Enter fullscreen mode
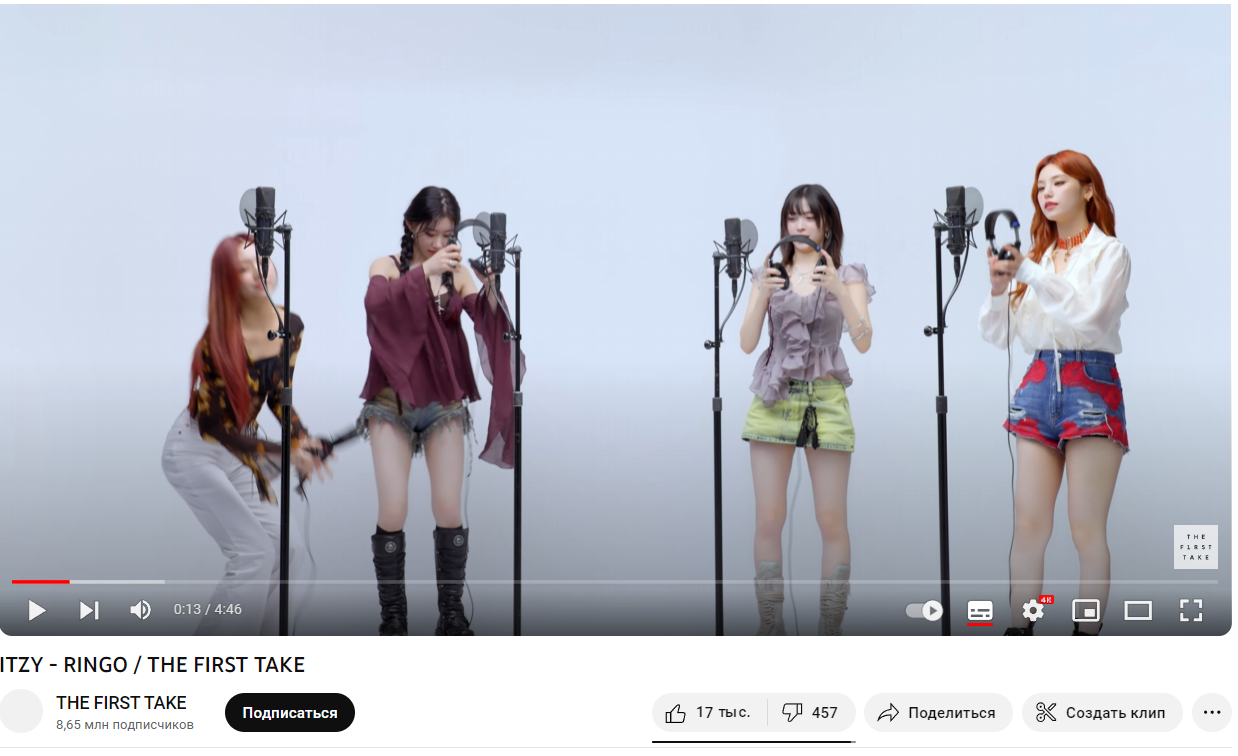 pos(1190,610)
